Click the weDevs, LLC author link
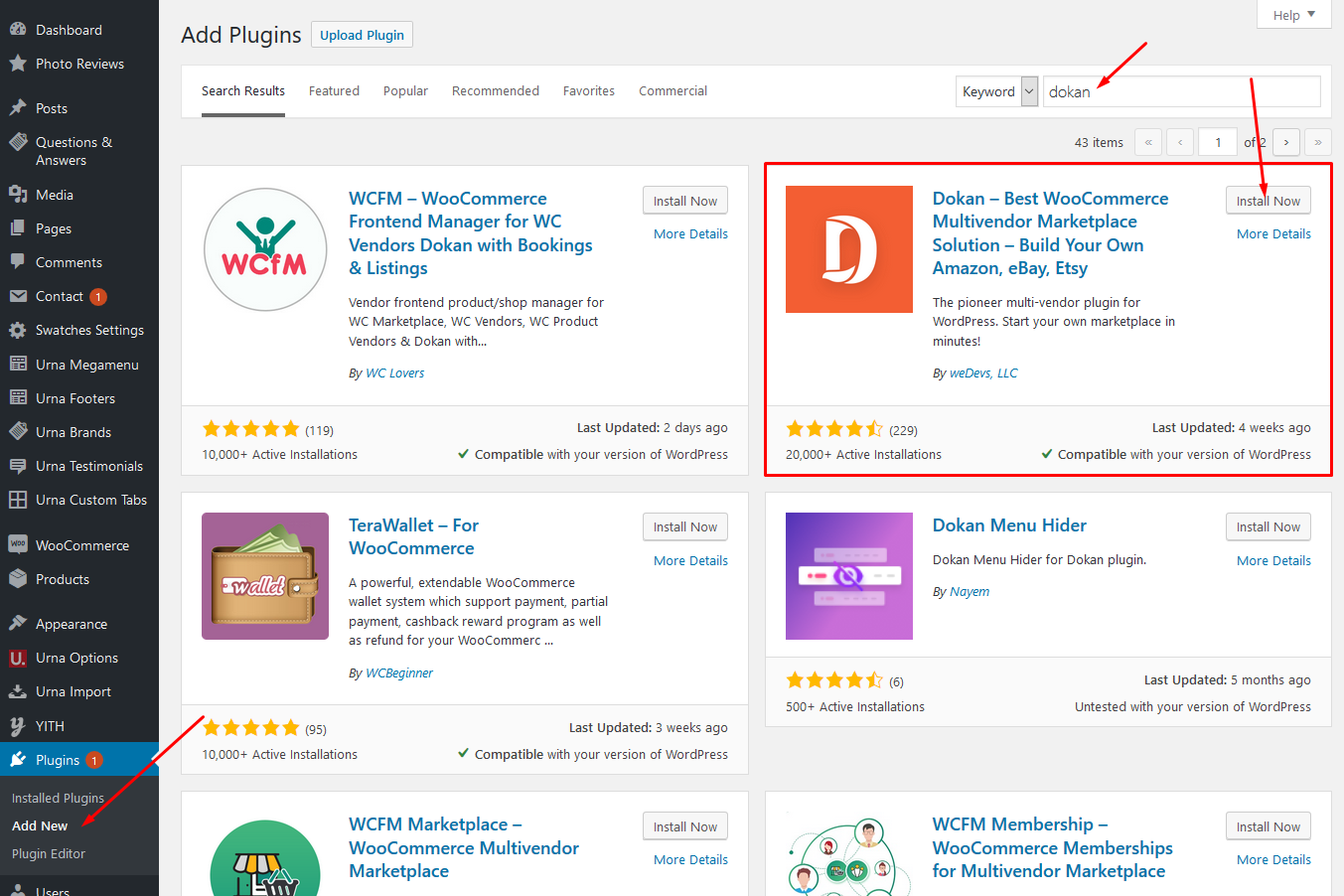The width and height of the screenshot is (1344, 896). point(983,373)
